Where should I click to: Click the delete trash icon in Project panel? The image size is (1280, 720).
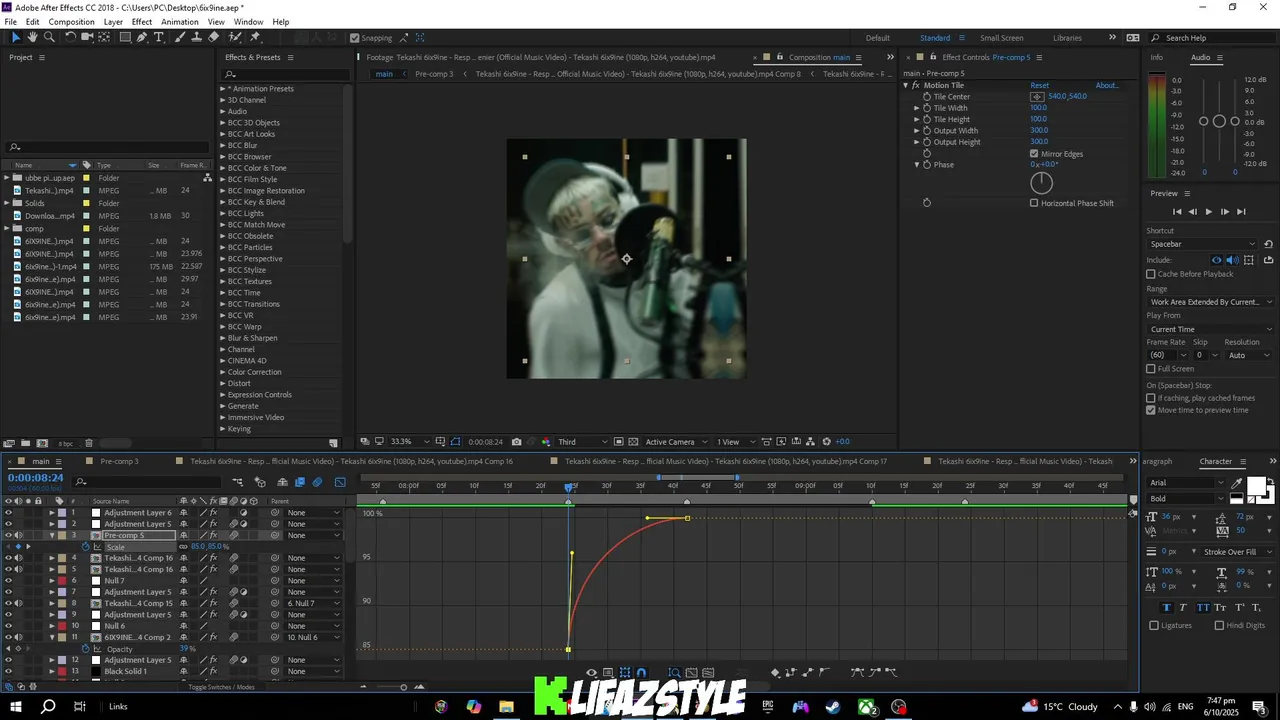pos(88,443)
